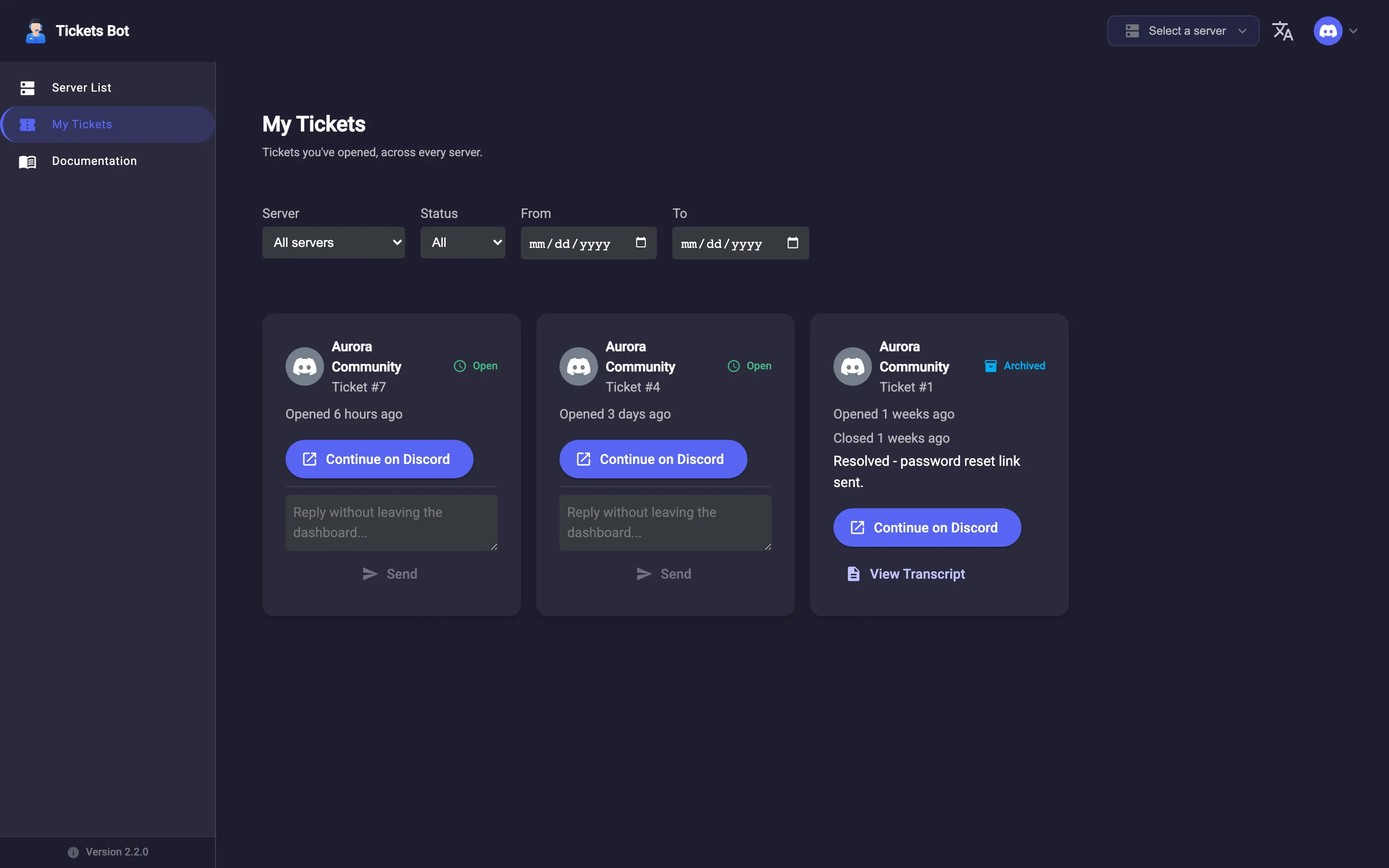Send the reply on Ticket #4
The width and height of the screenshot is (1389, 868).
pyautogui.click(x=664, y=574)
